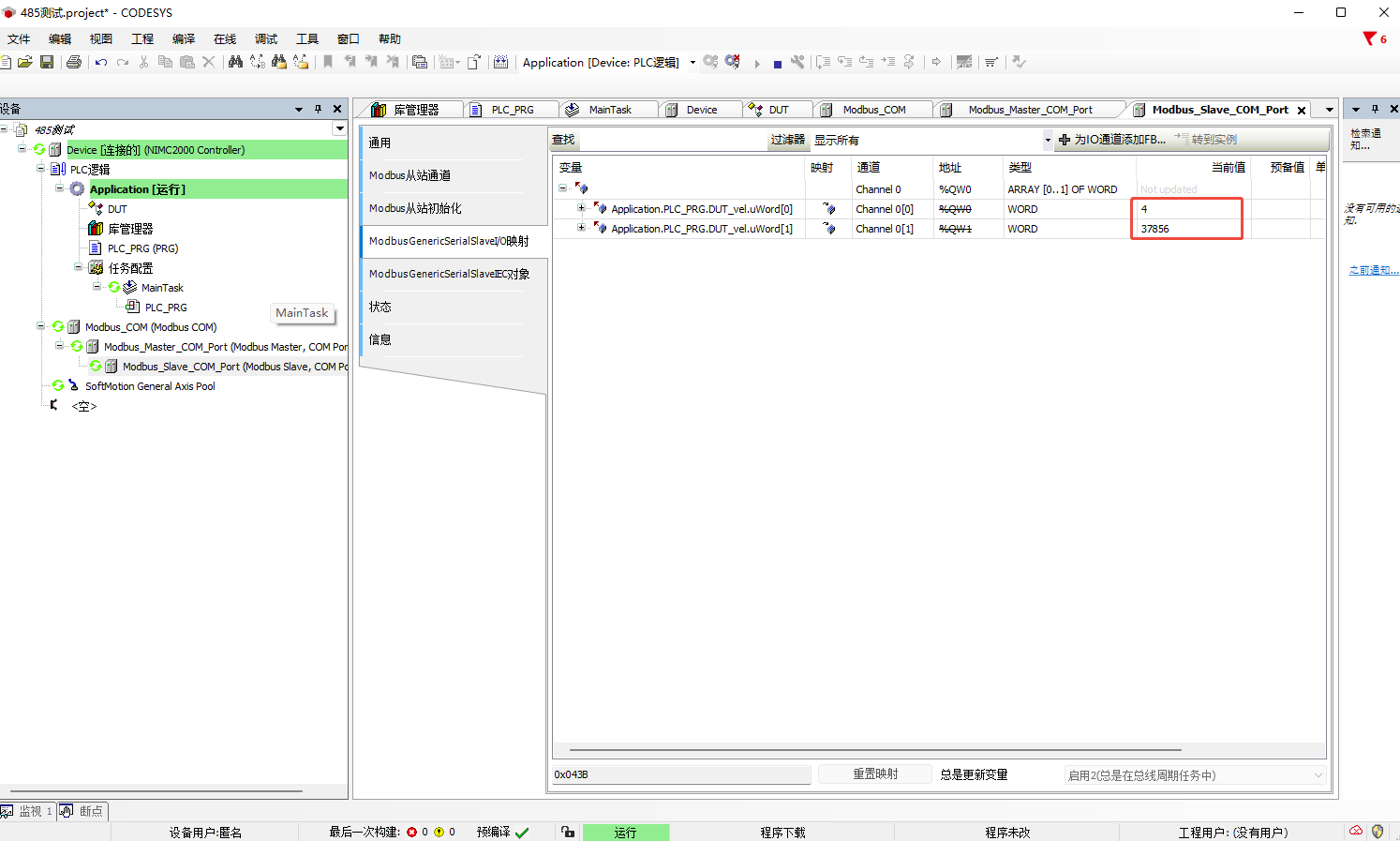
Task: Open the 启用2 bus cycle update dropdown
Action: [x=1318, y=775]
